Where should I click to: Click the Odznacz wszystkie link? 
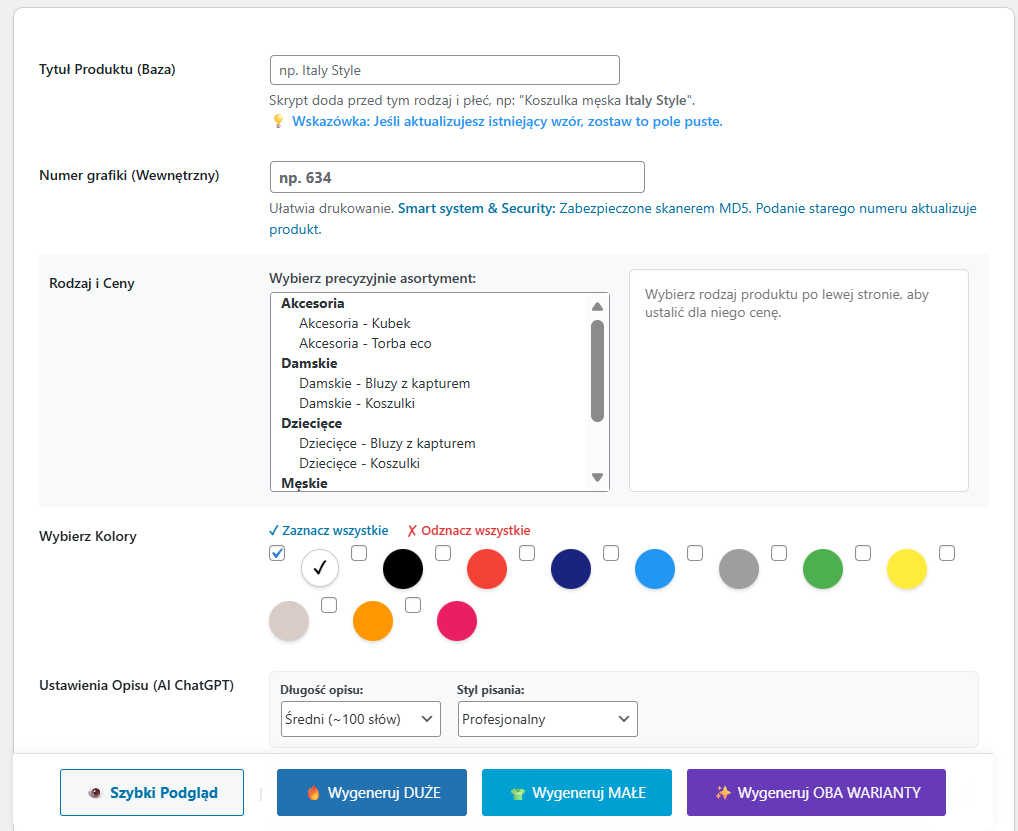coord(468,530)
